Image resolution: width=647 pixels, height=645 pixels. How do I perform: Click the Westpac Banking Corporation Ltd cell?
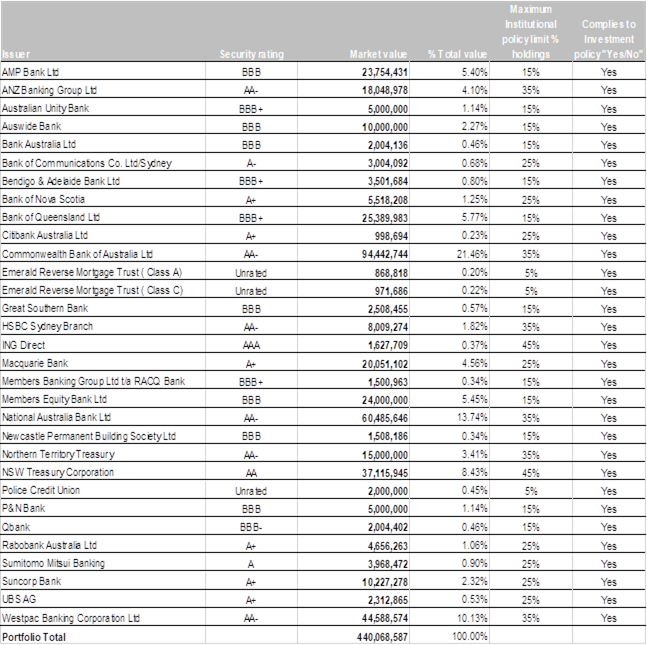[72, 616]
